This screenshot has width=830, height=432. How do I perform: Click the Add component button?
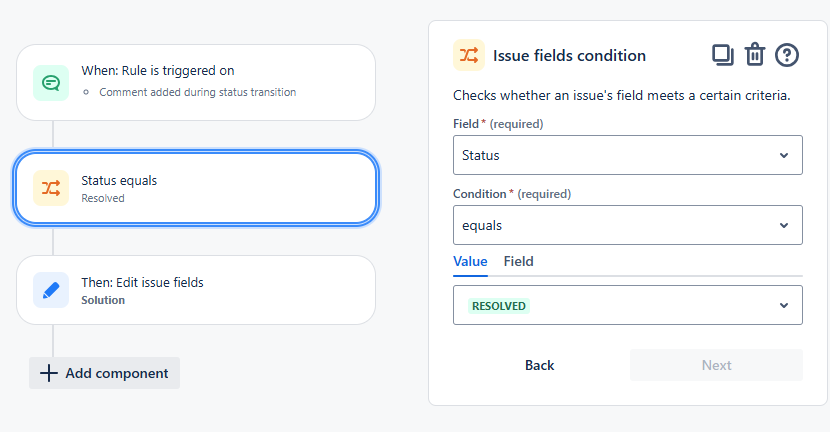(x=104, y=373)
